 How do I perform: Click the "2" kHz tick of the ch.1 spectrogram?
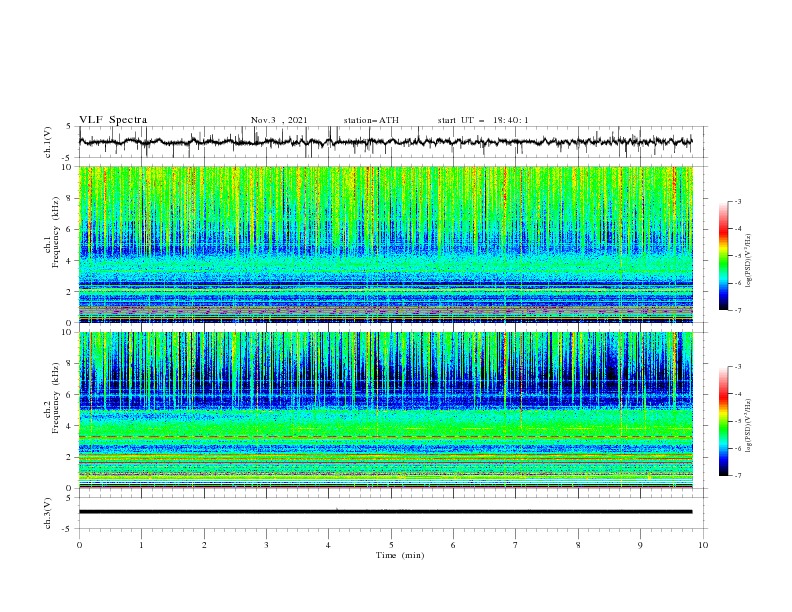70,292
